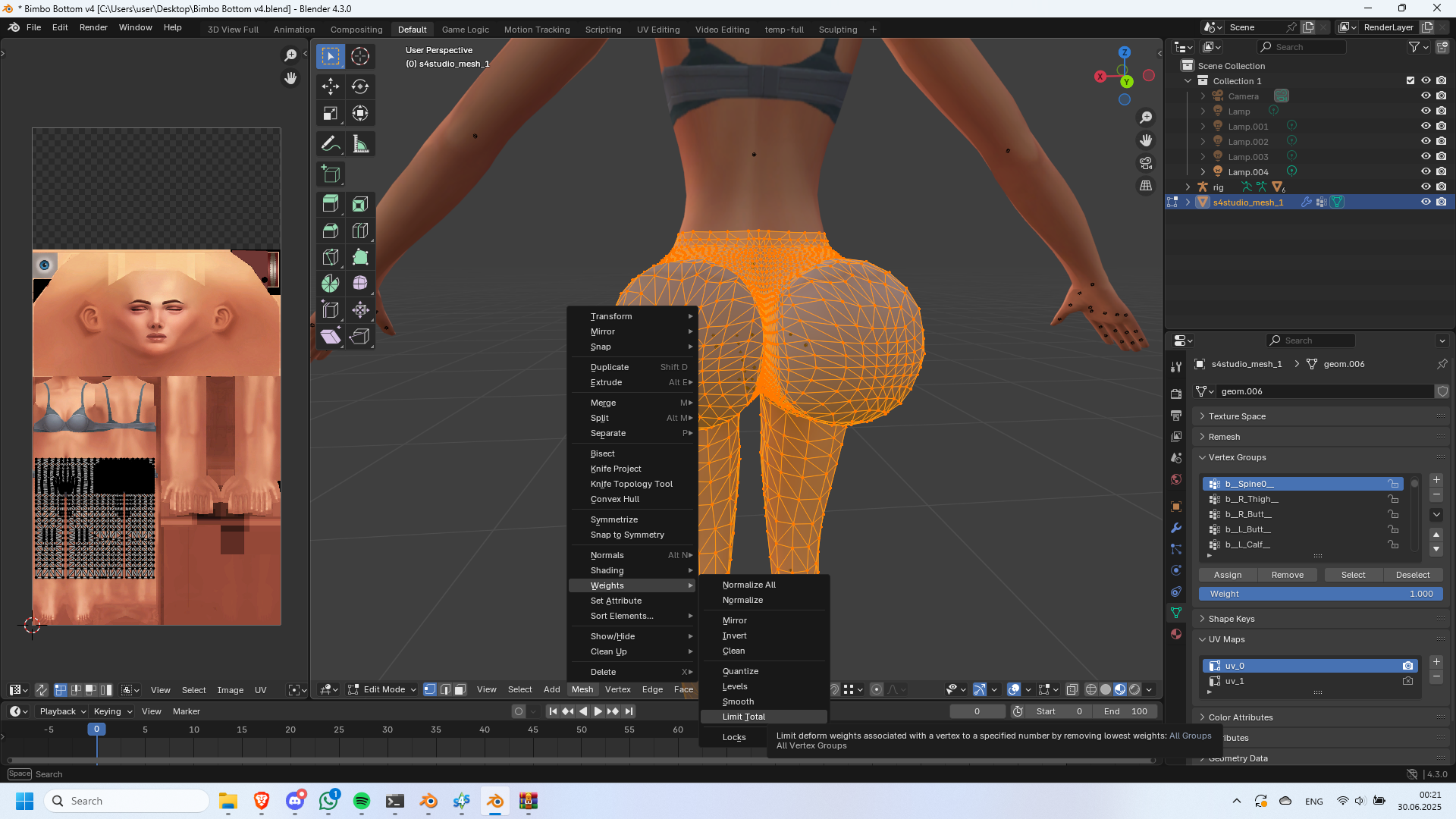This screenshot has width=1456, height=819.
Task: Open vertex group specials dropdown arrow
Action: [x=1436, y=515]
